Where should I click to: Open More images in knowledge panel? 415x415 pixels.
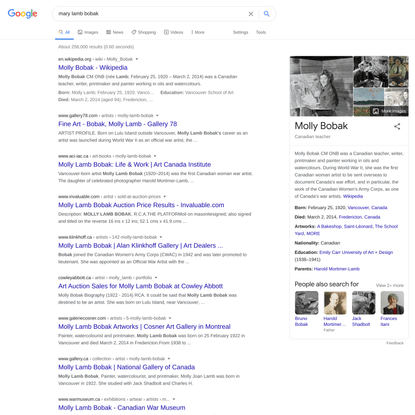point(389,111)
